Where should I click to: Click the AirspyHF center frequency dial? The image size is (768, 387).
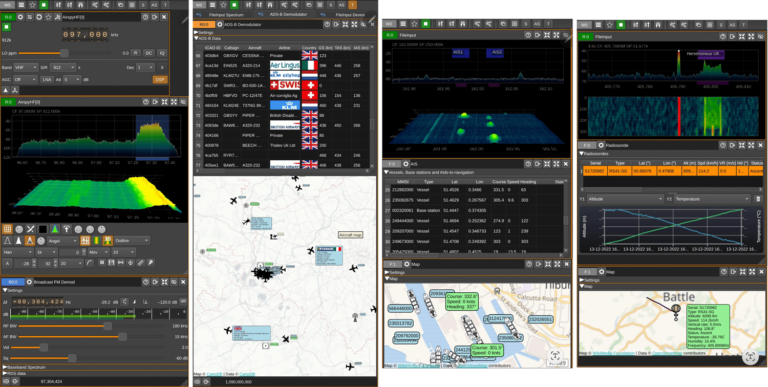pos(85,35)
